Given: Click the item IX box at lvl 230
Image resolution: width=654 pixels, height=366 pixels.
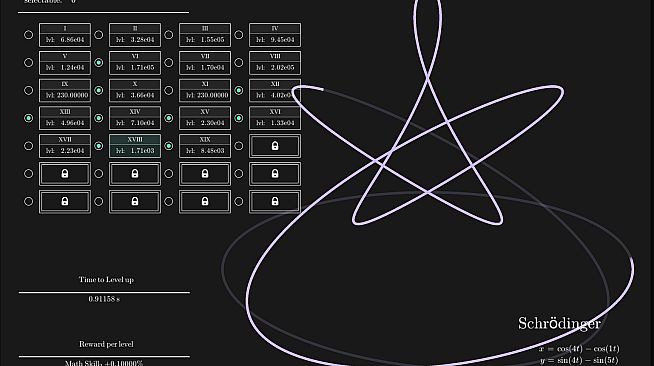Looking at the screenshot, I should pyautogui.click(x=65, y=90).
